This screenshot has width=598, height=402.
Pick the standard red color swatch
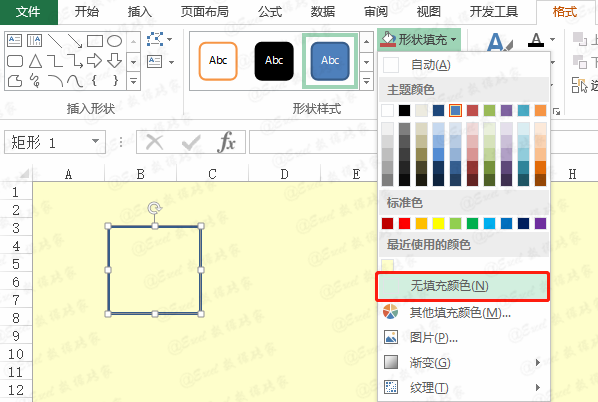pyautogui.click(x=404, y=224)
